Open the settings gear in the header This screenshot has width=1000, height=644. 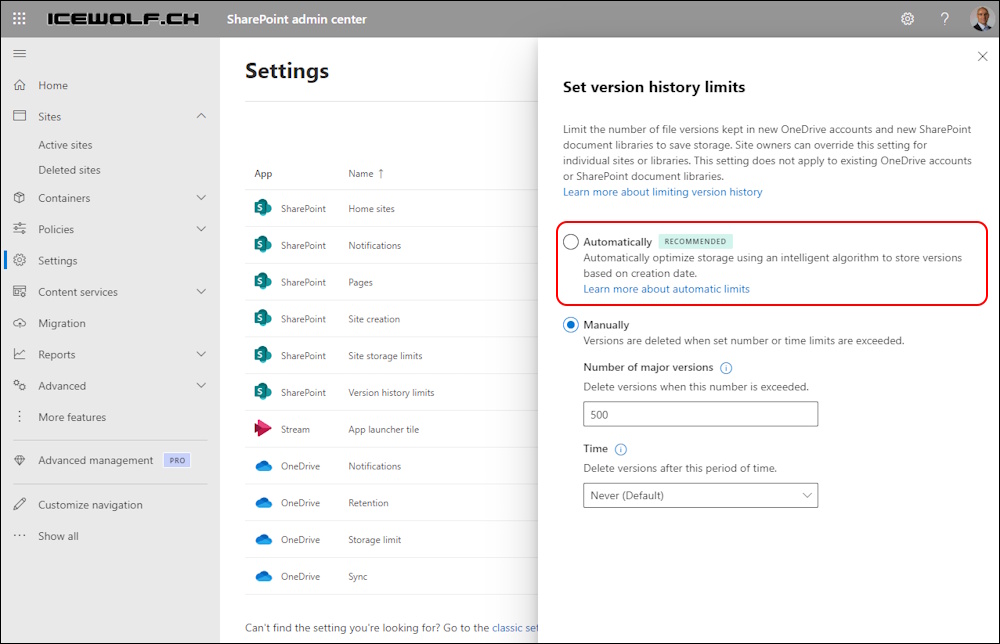coord(908,19)
